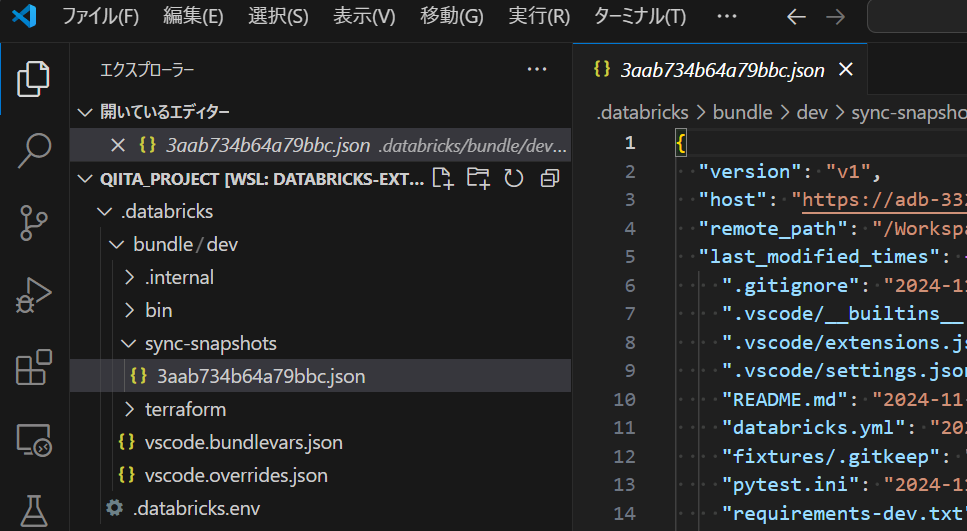Open the Testing flask view

[x=33, y=511]
